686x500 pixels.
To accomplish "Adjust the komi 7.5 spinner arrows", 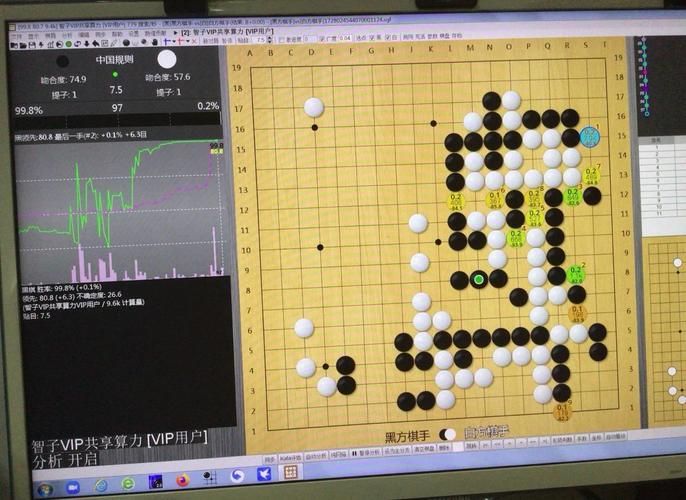I will [x=269, y=40].
